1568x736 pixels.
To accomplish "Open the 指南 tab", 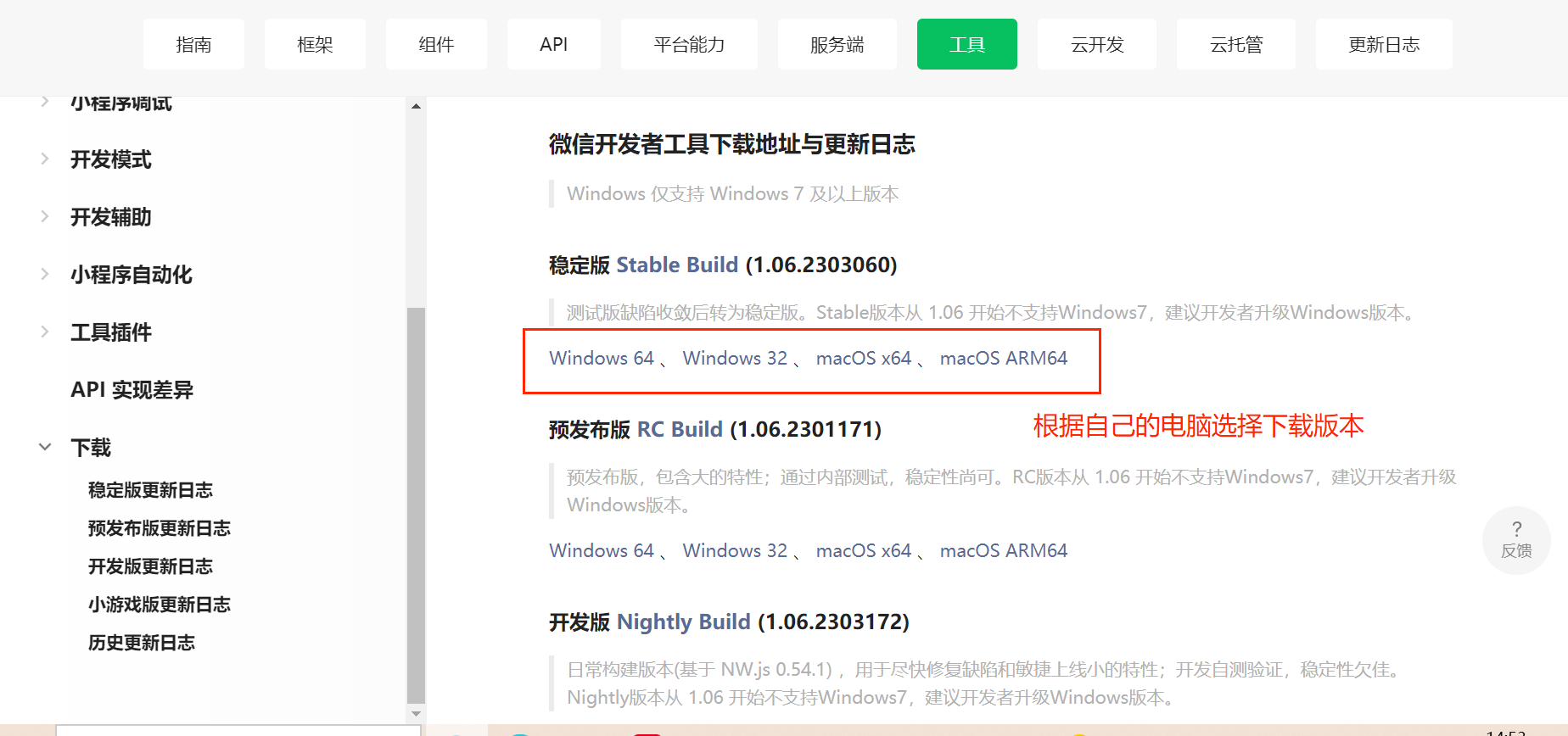I will (x=193, y=44).
